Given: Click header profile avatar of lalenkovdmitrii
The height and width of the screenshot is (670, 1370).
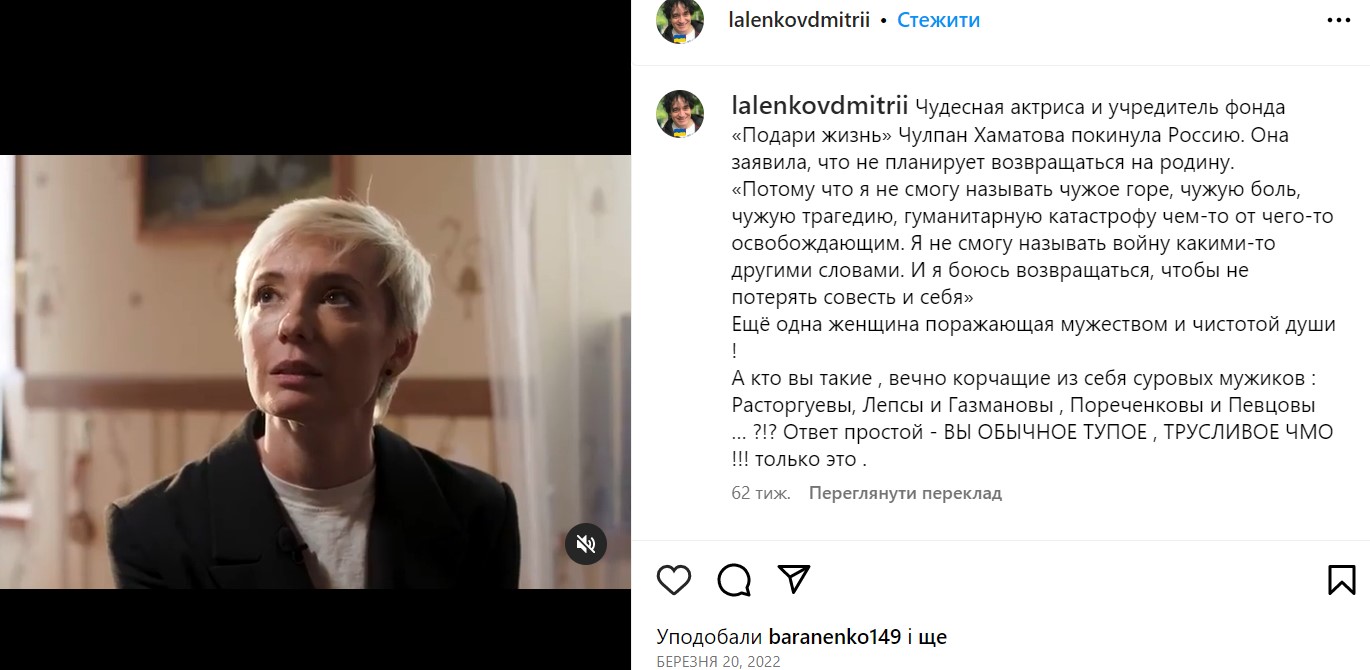Looking at the screenshot, I should (680, 20).
